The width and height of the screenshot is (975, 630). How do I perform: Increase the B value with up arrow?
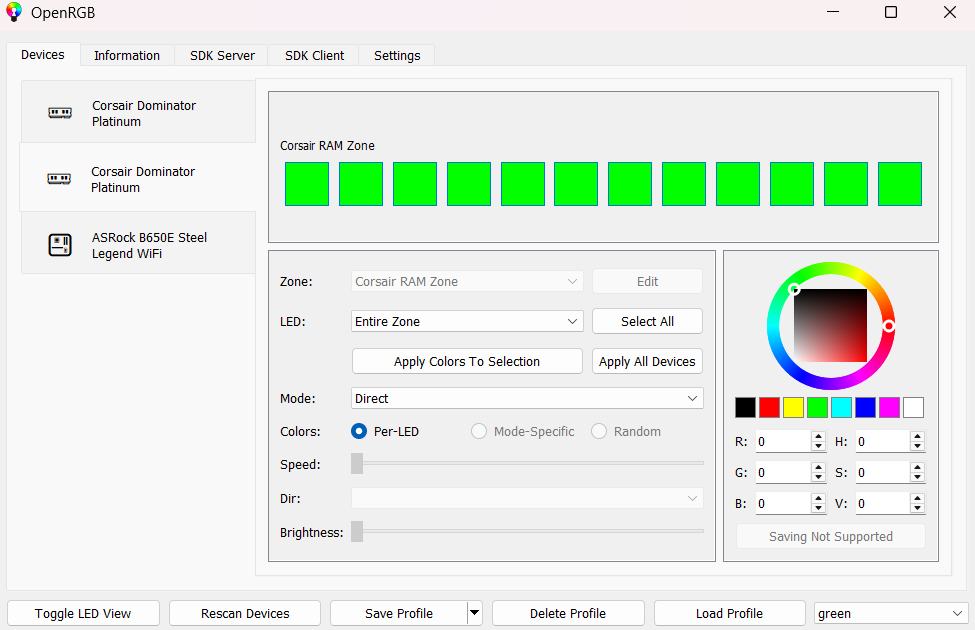pos(818,498)
